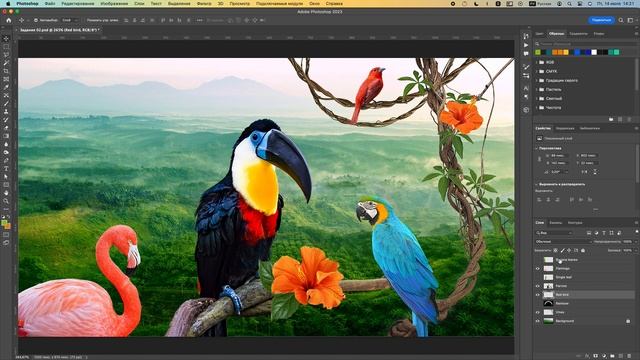Screen dimensions: 640x360
Task: Lock image pixels brush icon
Action: pyautogui.click(x=562, y=250)
